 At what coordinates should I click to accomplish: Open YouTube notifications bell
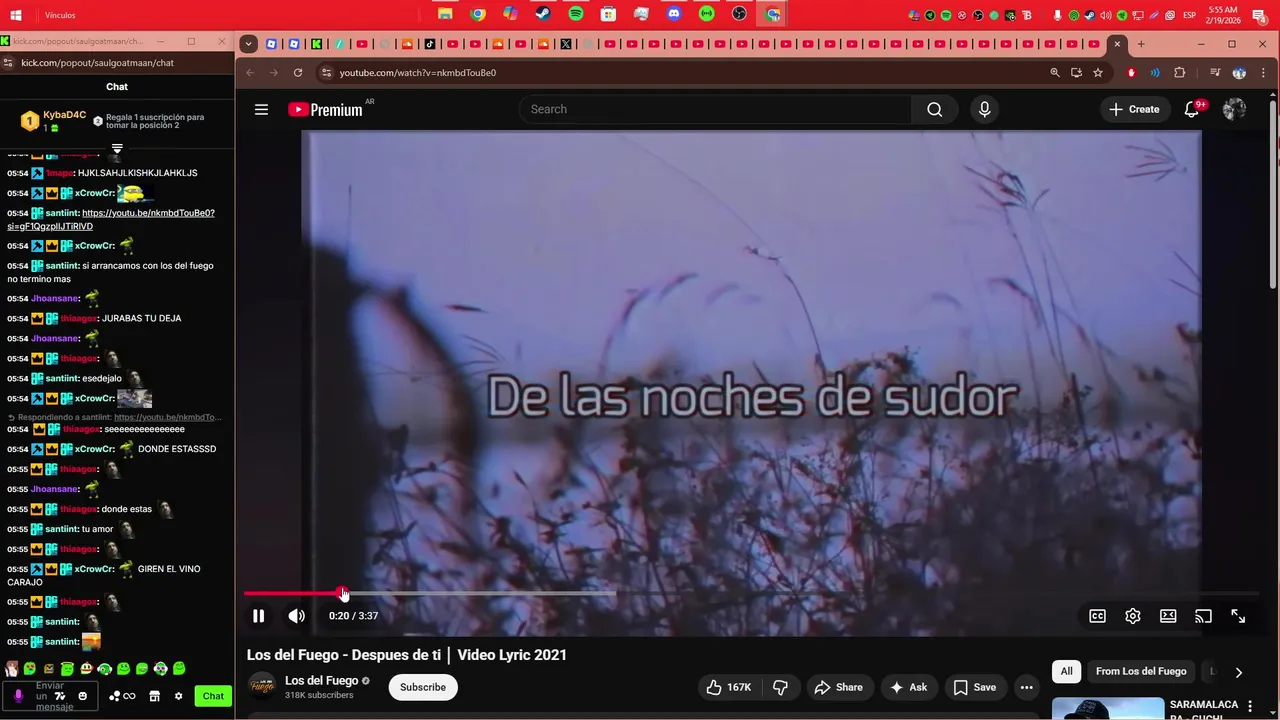pos(1192,109)
